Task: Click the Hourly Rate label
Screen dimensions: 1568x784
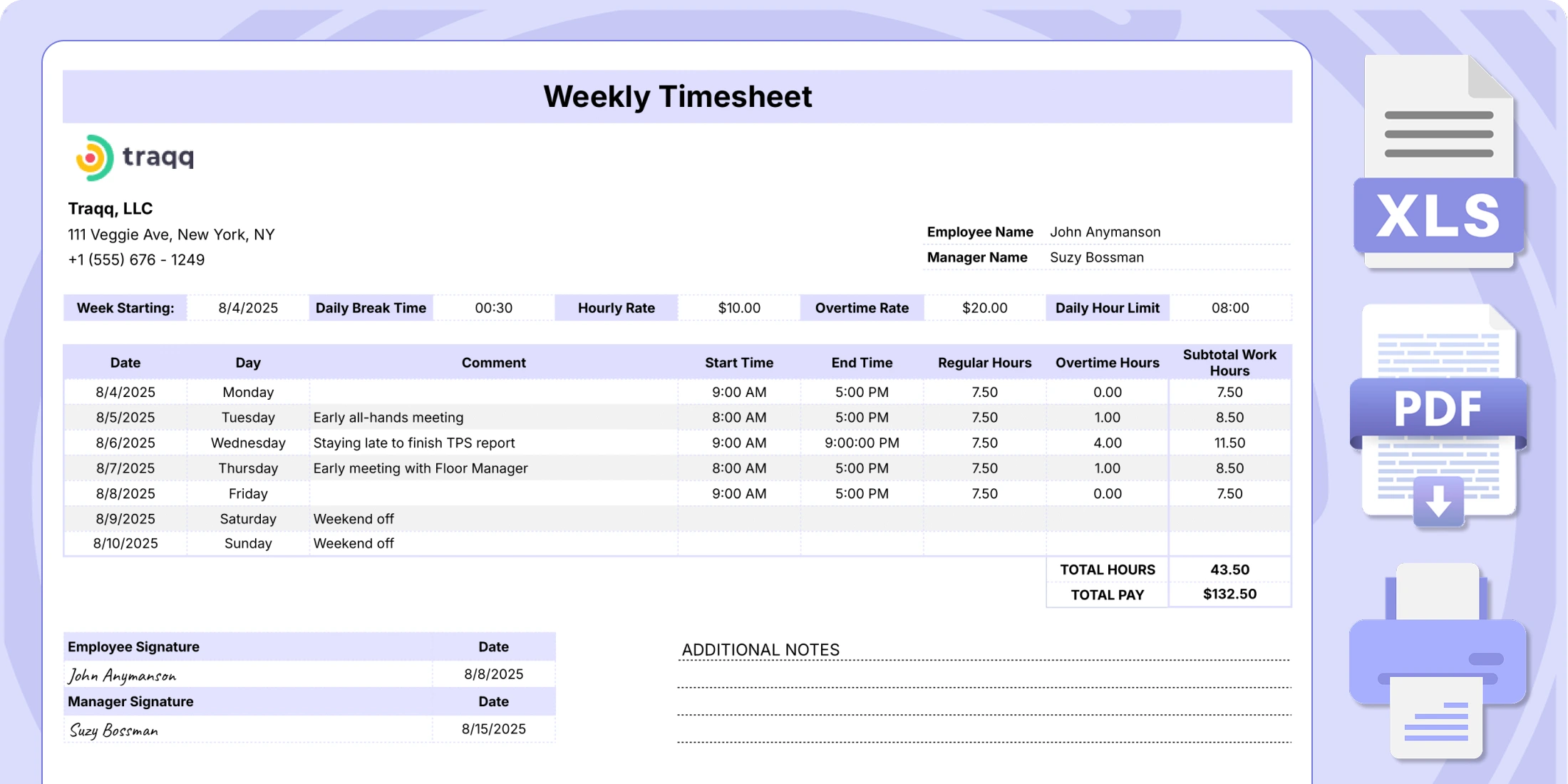Action: click(x=617, y=308)
